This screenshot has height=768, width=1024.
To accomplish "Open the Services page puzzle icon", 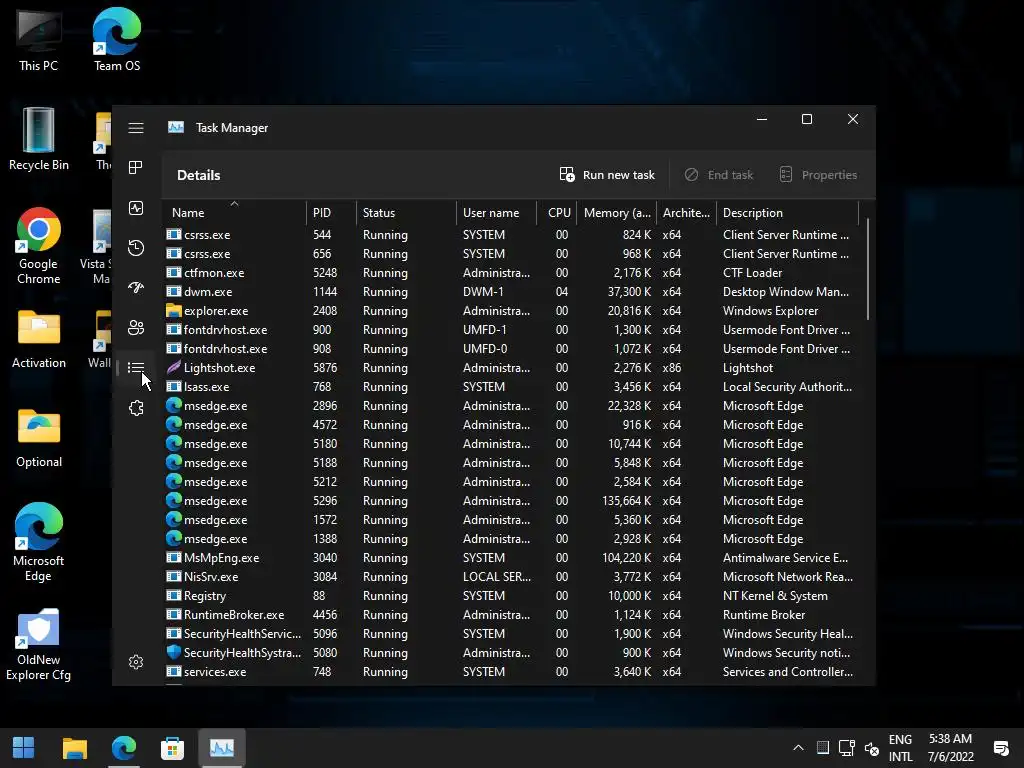I will coord(136,408).
